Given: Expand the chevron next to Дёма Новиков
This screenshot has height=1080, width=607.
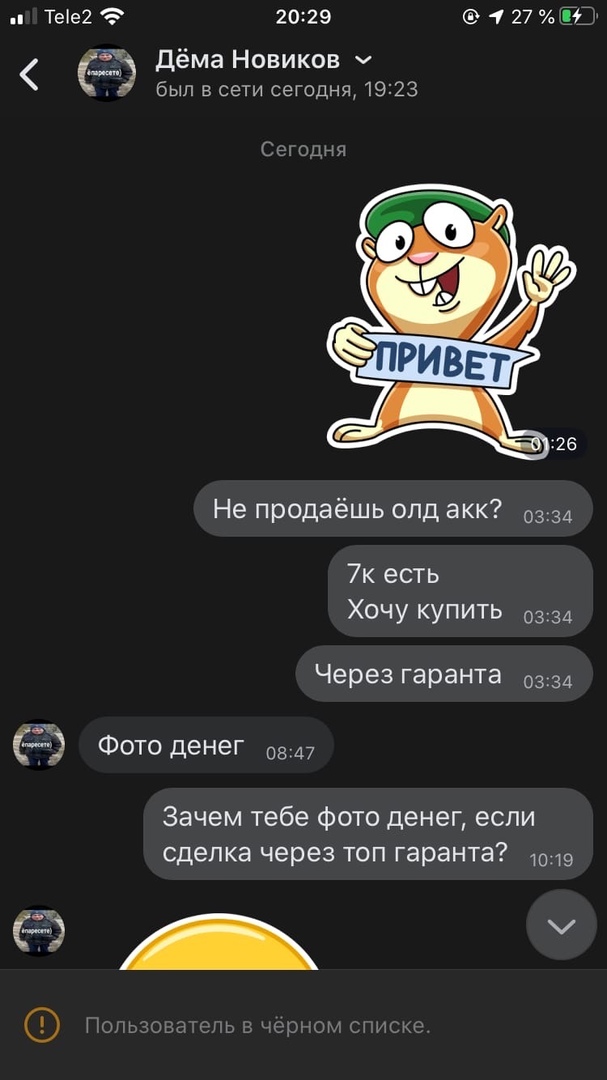Looking at the screenshot, I should tap(363, 61).
